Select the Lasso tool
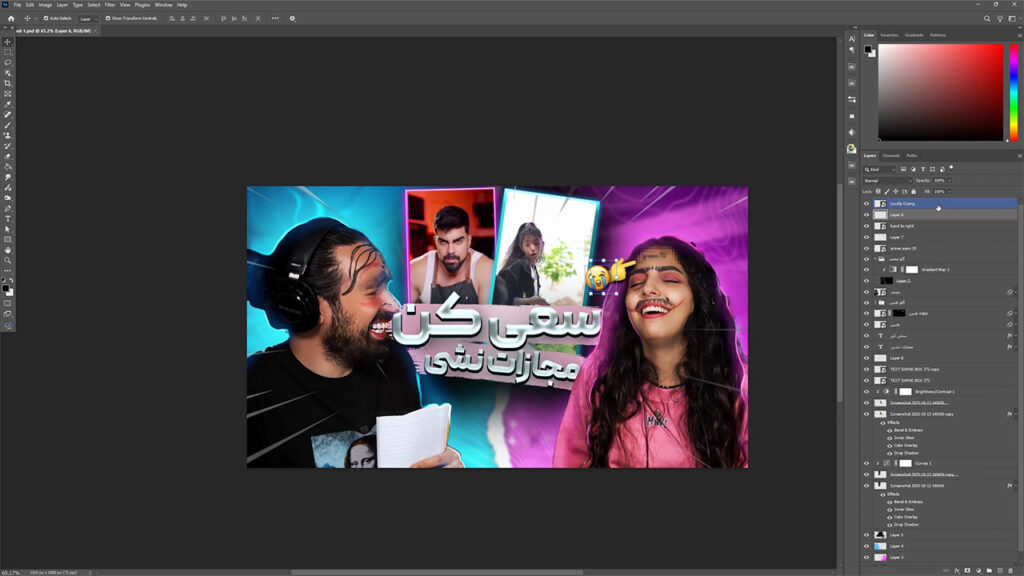The width and height of the screenshot is (1024, 576). coord(8,62)
